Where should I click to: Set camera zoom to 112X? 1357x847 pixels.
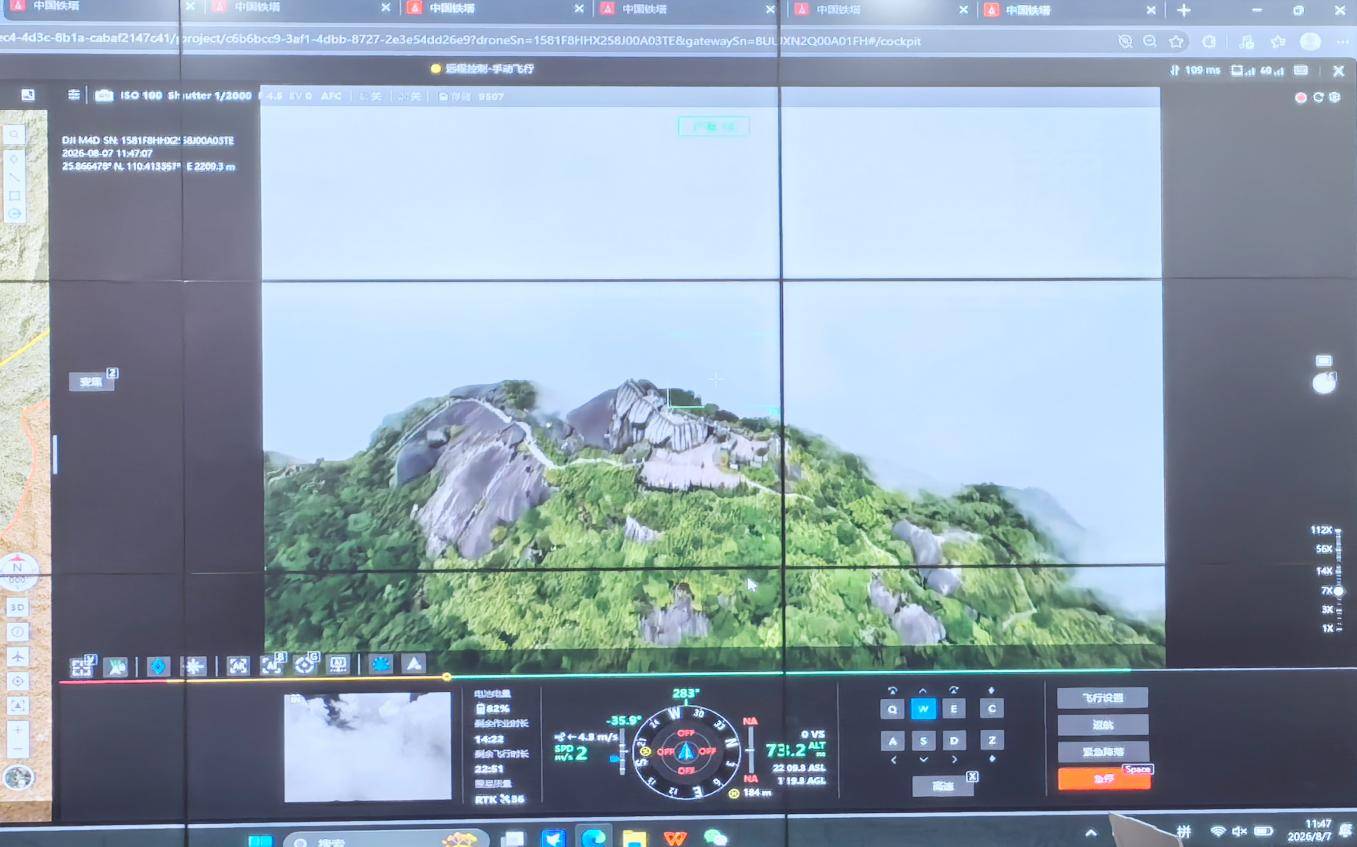click(1322, 530)
